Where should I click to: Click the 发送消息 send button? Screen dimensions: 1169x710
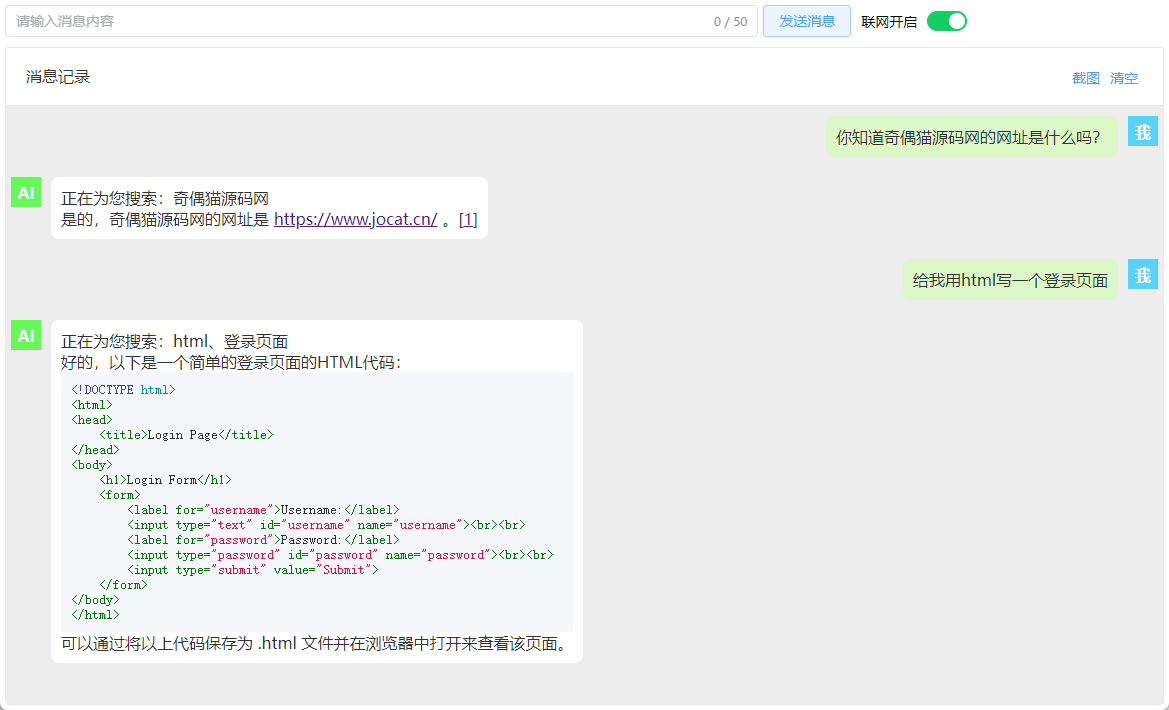point(807,21)
